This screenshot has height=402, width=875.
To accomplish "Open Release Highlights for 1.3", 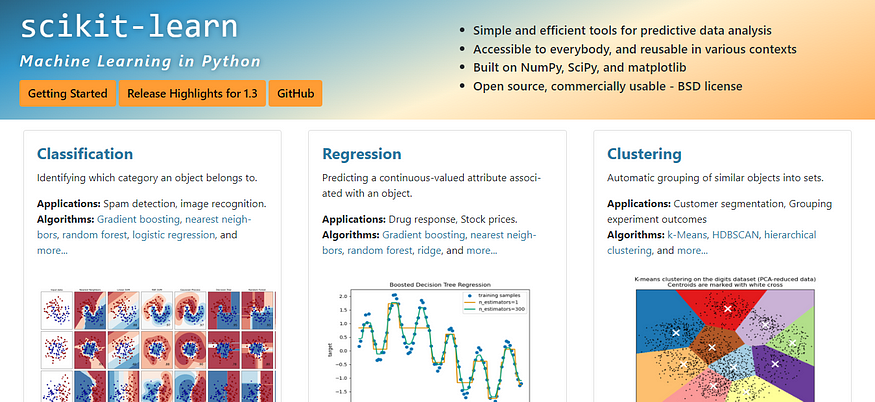I will click(193, 93).
